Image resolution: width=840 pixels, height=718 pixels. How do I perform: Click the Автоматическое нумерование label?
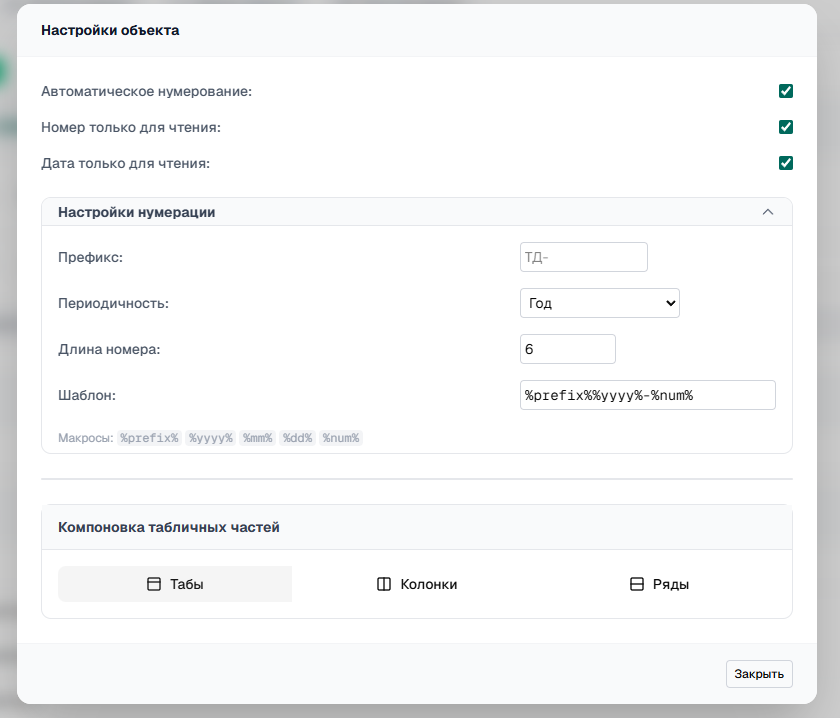click(x=146, y=92)
